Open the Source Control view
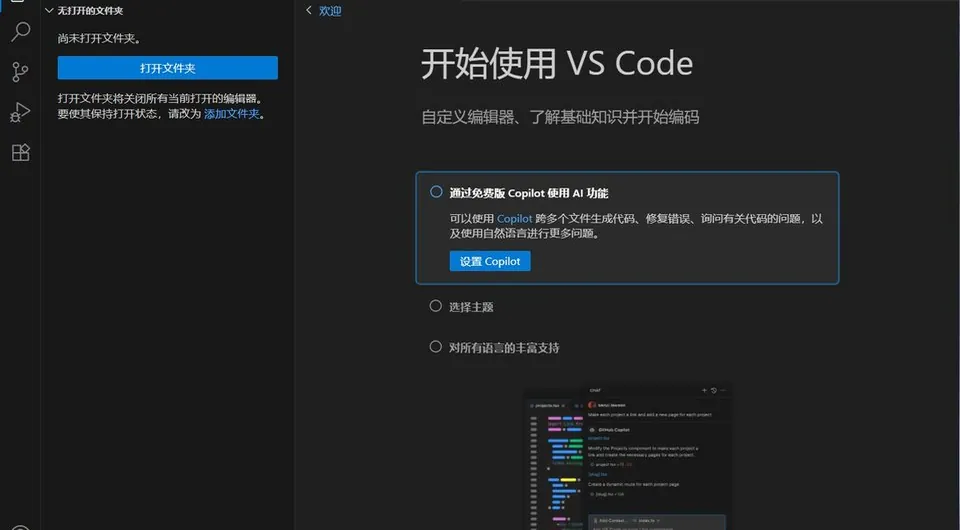The width and height of the screenshot is (960, 530). tap(20, 72)
